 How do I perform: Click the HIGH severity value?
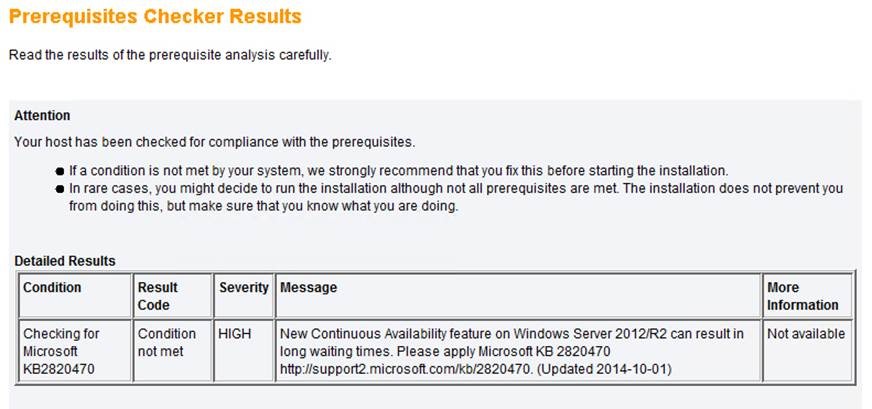(235, 334)
